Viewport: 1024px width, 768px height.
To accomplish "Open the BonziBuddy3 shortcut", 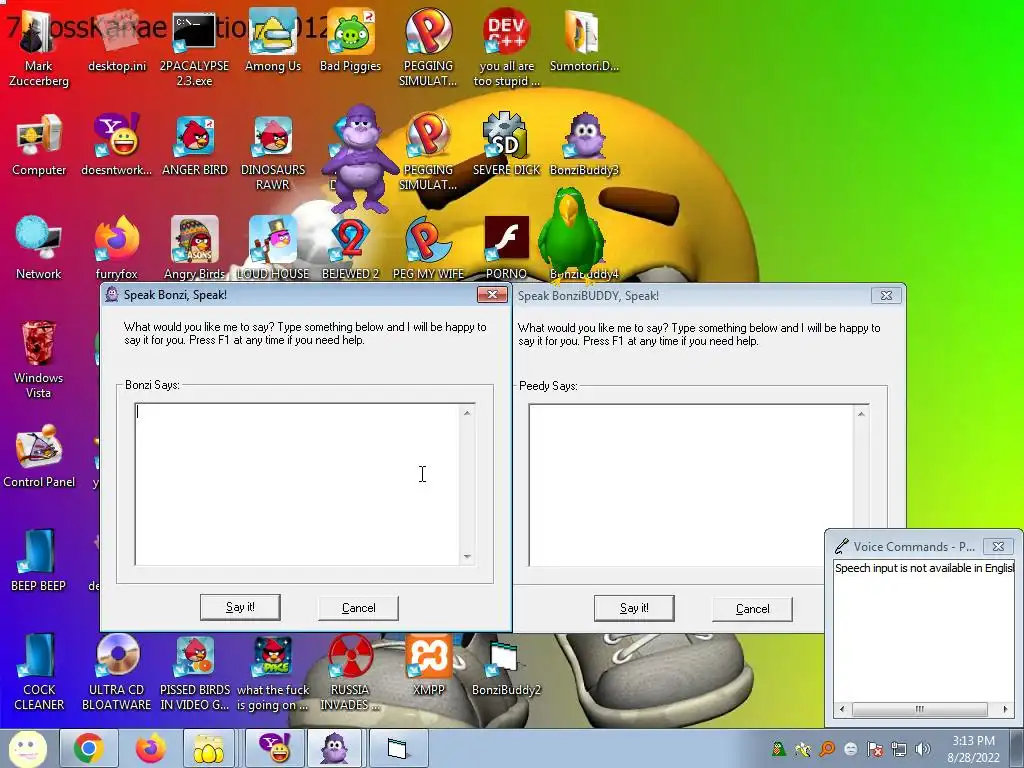I will click(x=584, y=145).
